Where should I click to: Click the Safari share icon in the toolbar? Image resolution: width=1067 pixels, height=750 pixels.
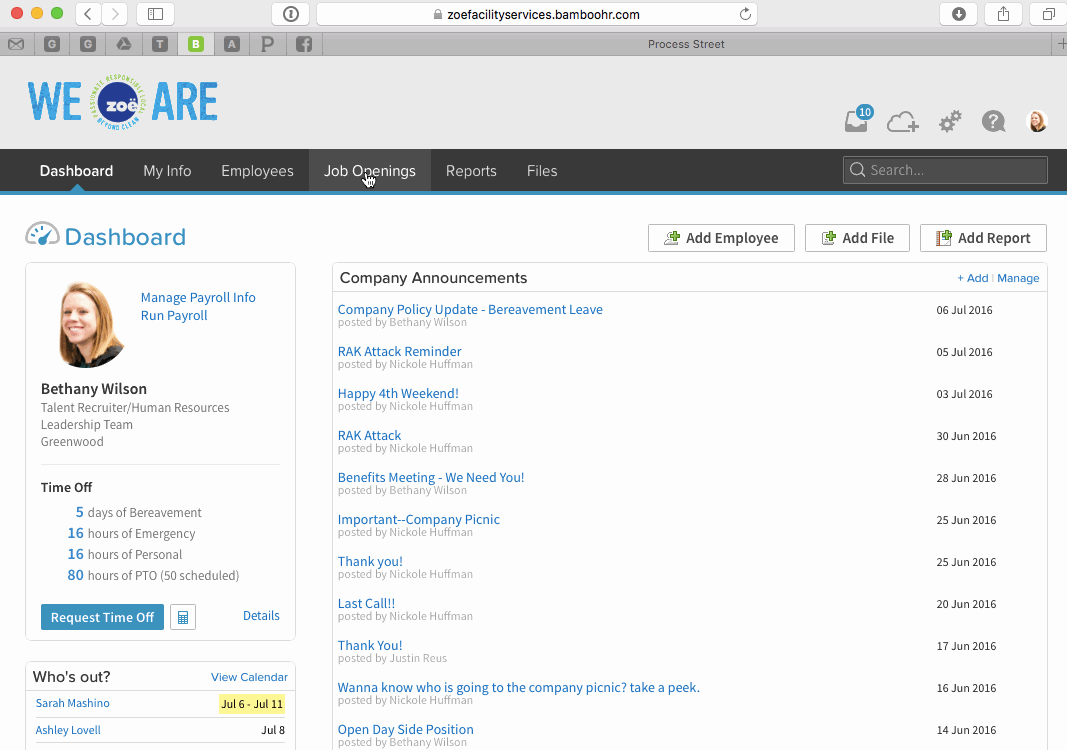[x=1003, y=14]
